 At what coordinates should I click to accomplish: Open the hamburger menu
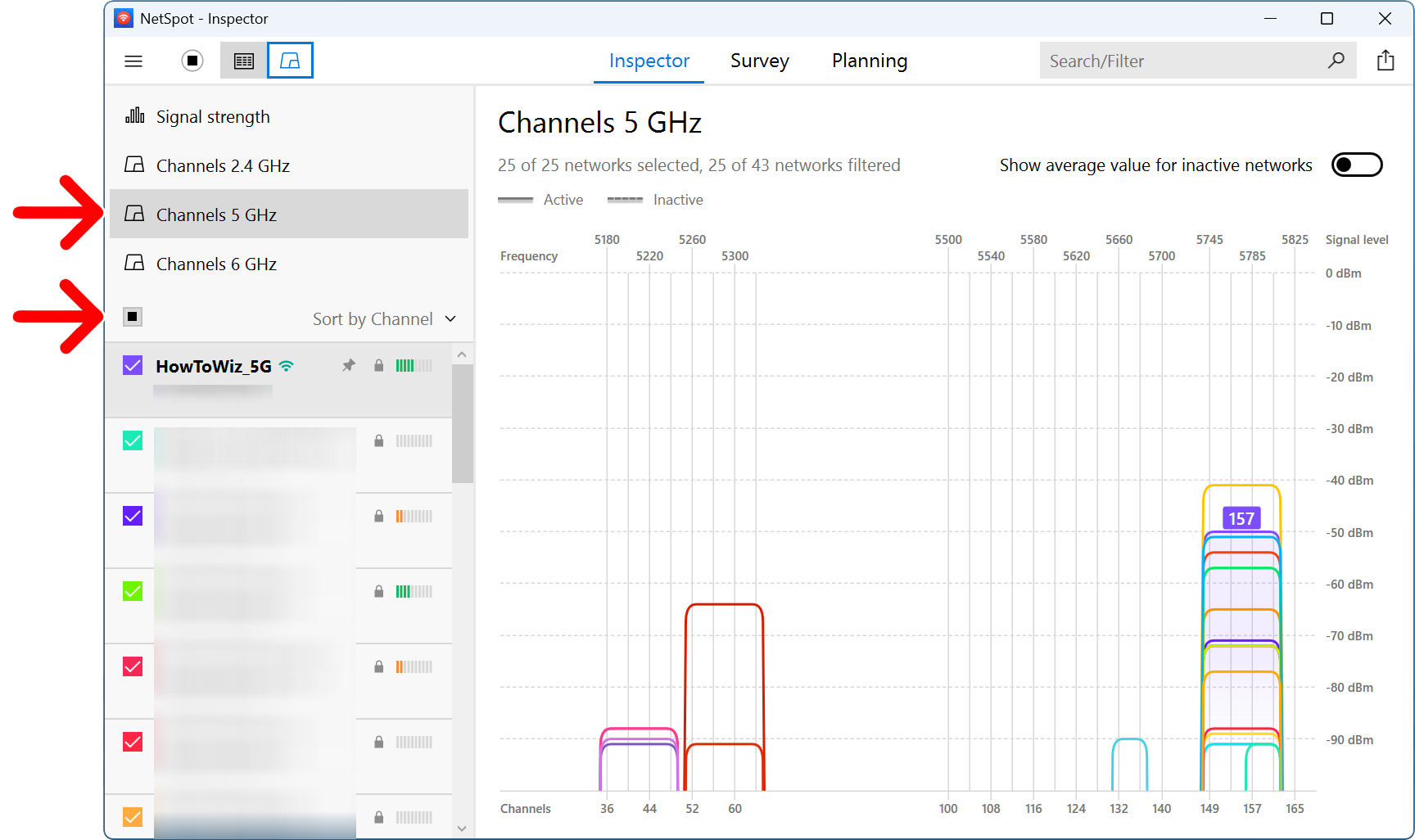[x=133, y=61]
